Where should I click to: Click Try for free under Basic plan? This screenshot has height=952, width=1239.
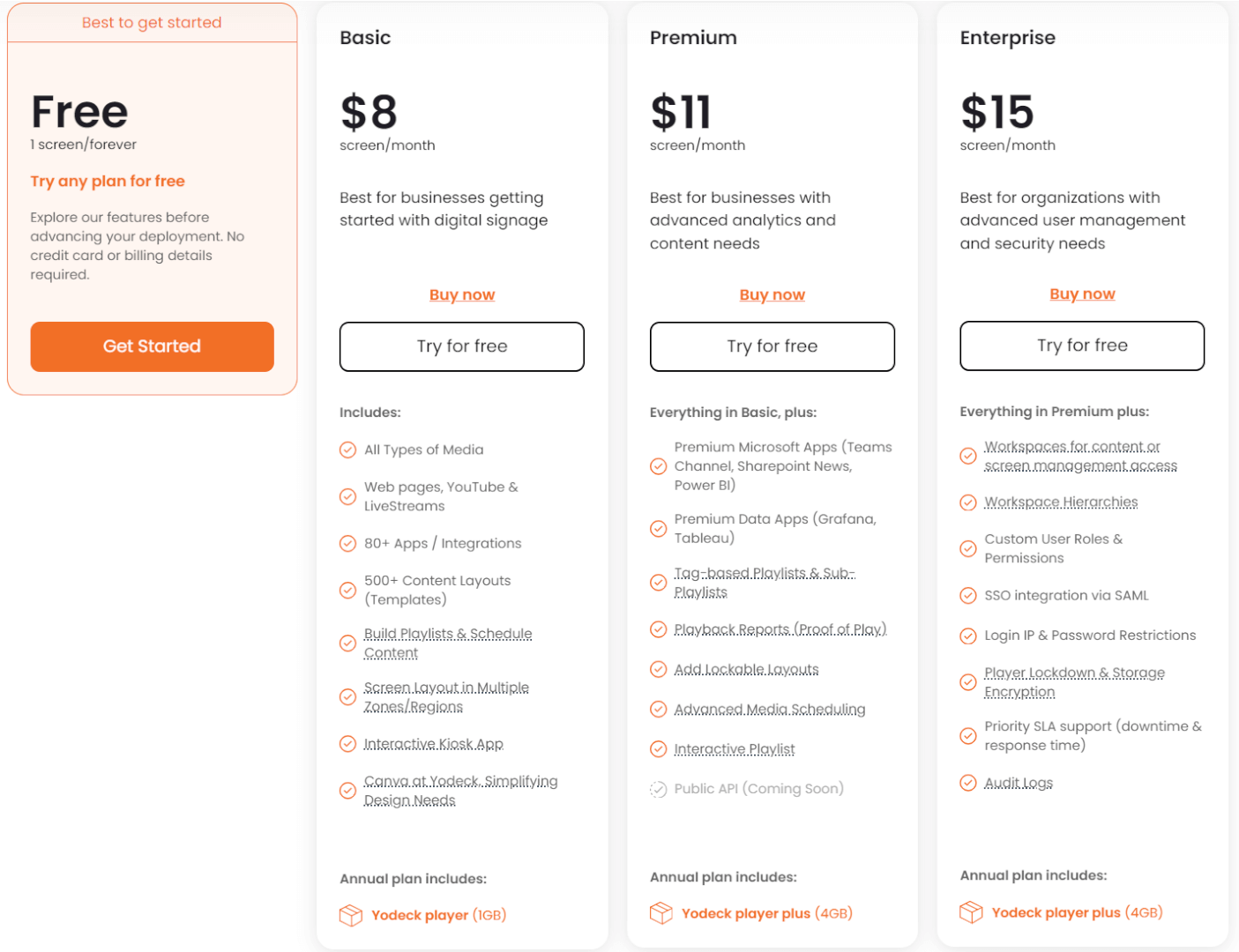[462, 346]
